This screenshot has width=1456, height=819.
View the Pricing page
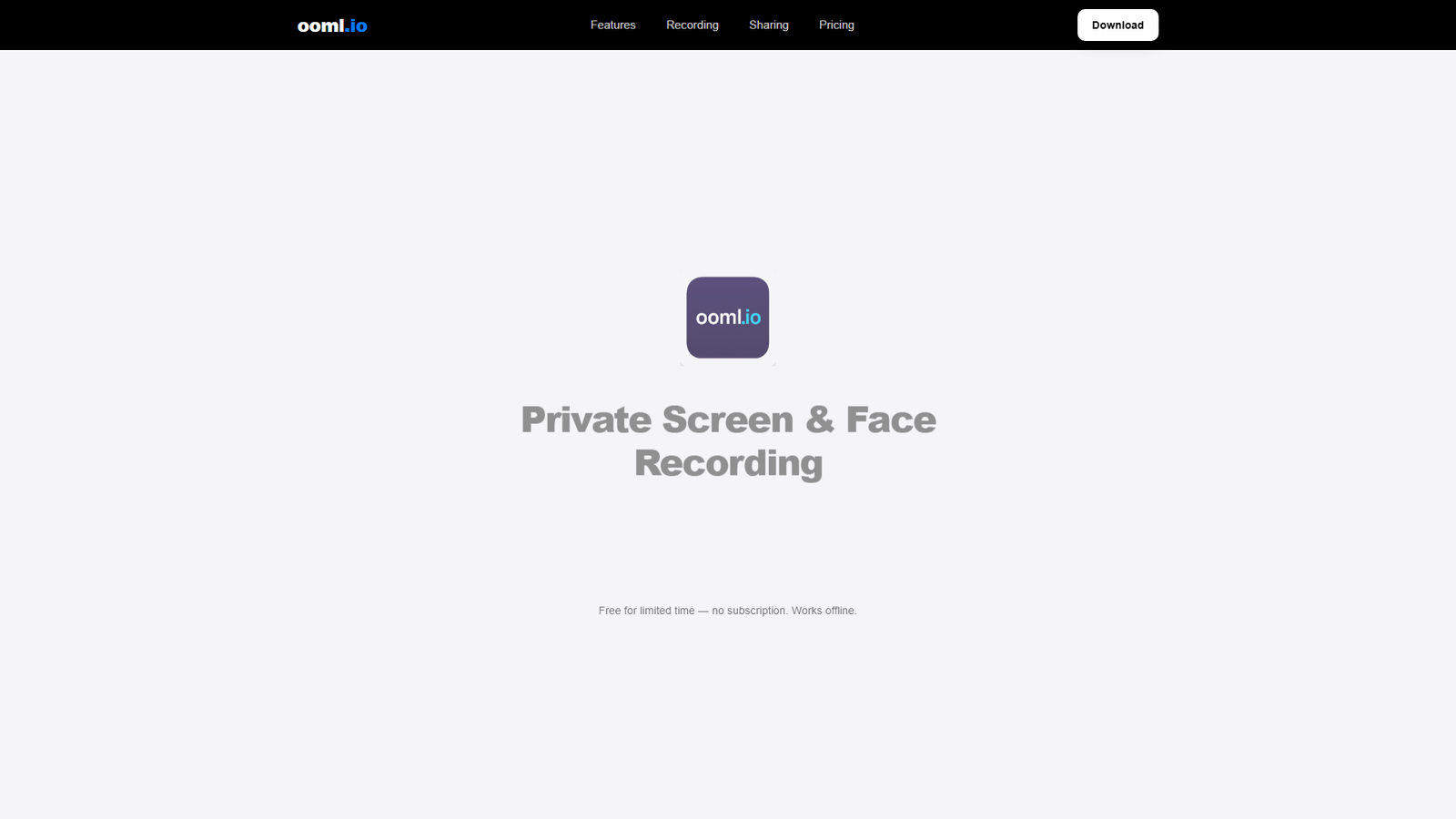pyautogui.click(x=836, y=25)
